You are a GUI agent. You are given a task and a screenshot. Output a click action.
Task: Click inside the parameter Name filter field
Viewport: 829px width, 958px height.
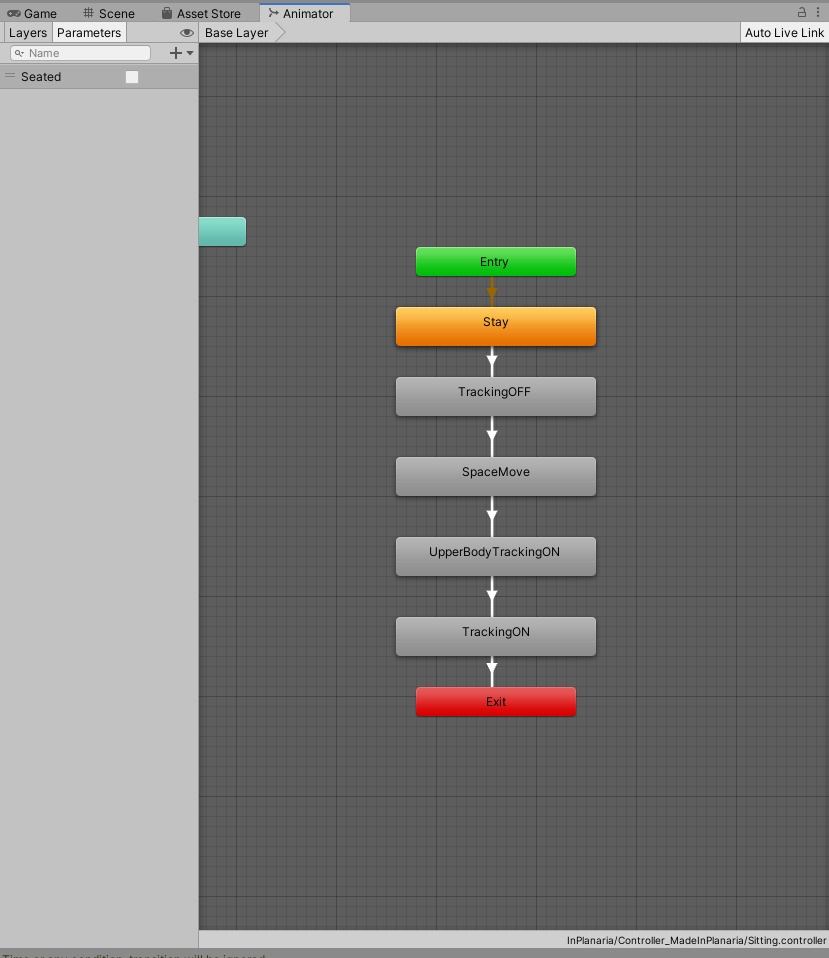pyautogui.click(x=80, y=53)
